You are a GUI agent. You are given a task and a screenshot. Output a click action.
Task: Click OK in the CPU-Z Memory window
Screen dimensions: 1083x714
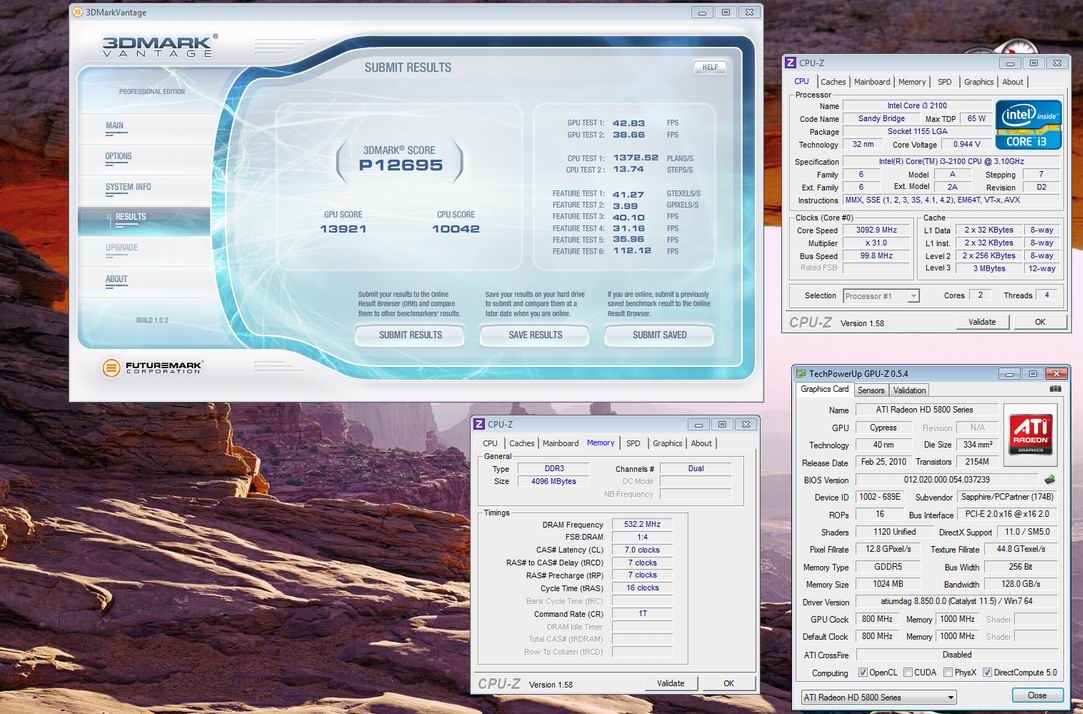[x=729, y=684]
